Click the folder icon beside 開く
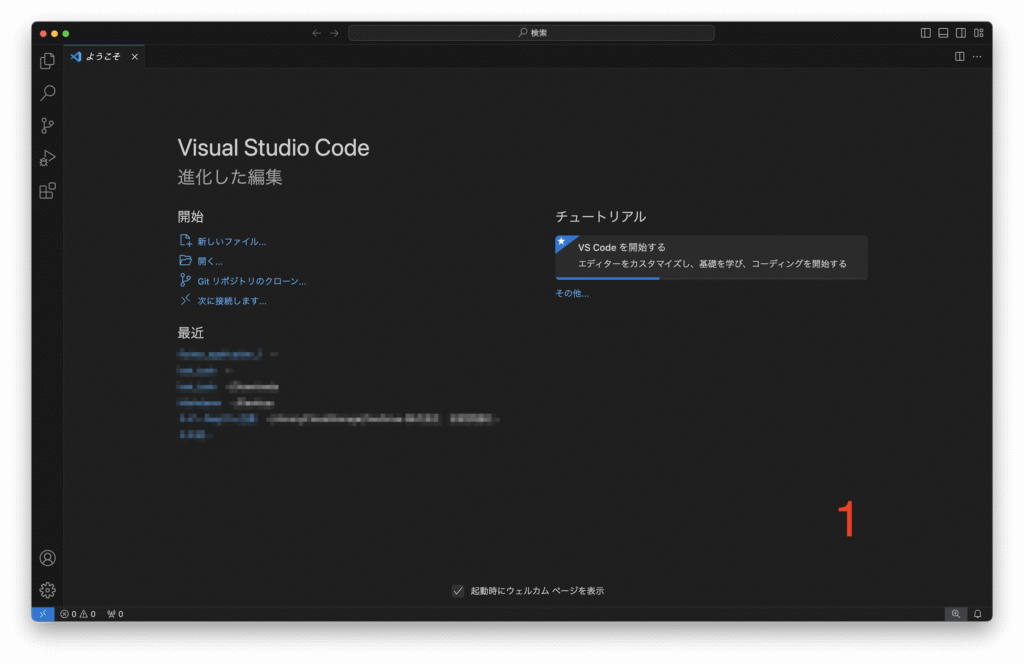The width and height of the screenshot is (1024, 663). (x=185, y=261)
